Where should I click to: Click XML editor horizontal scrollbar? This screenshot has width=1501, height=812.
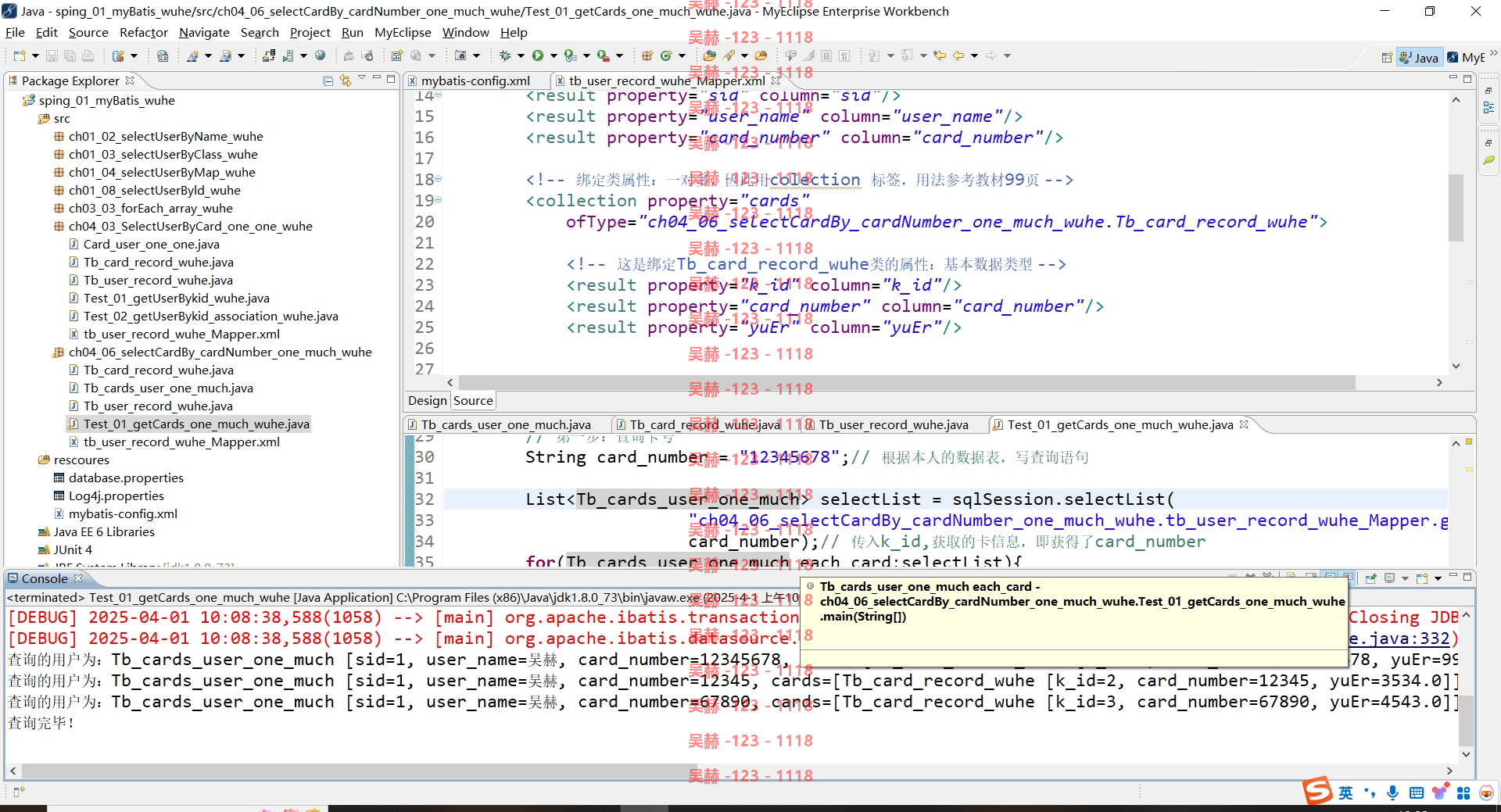[x=907, y=382]
